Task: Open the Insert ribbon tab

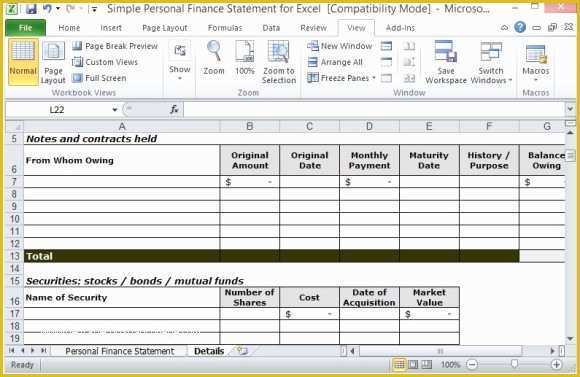Action: tap(111, 28)
